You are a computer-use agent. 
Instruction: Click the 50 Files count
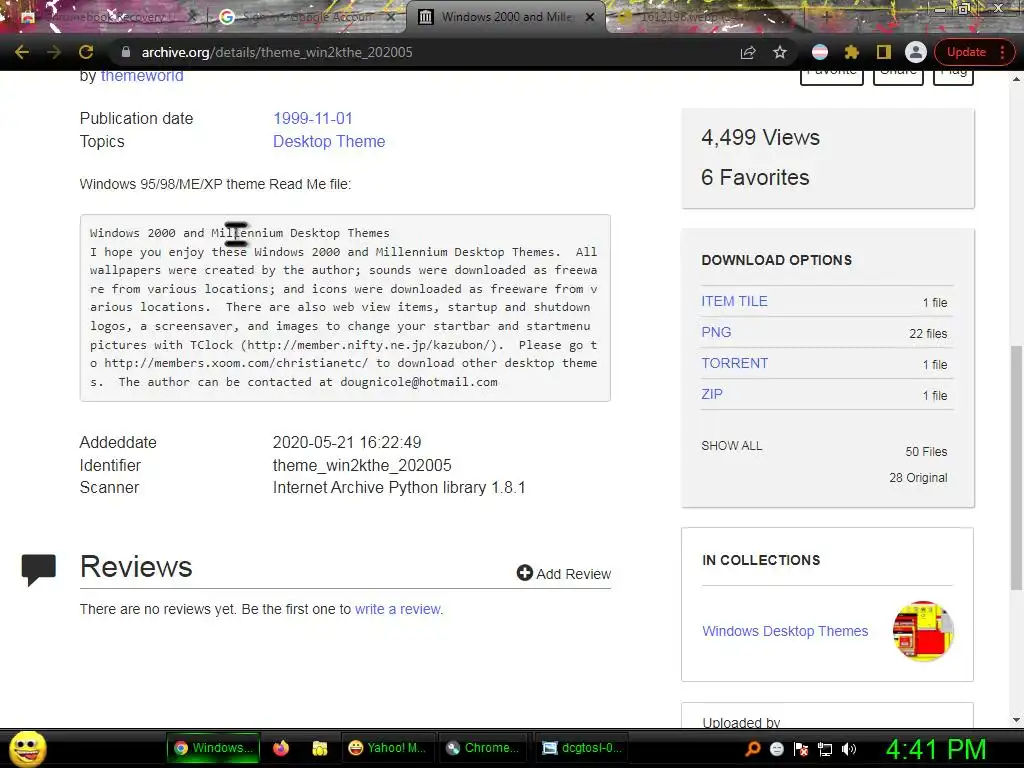pos(926,451)
